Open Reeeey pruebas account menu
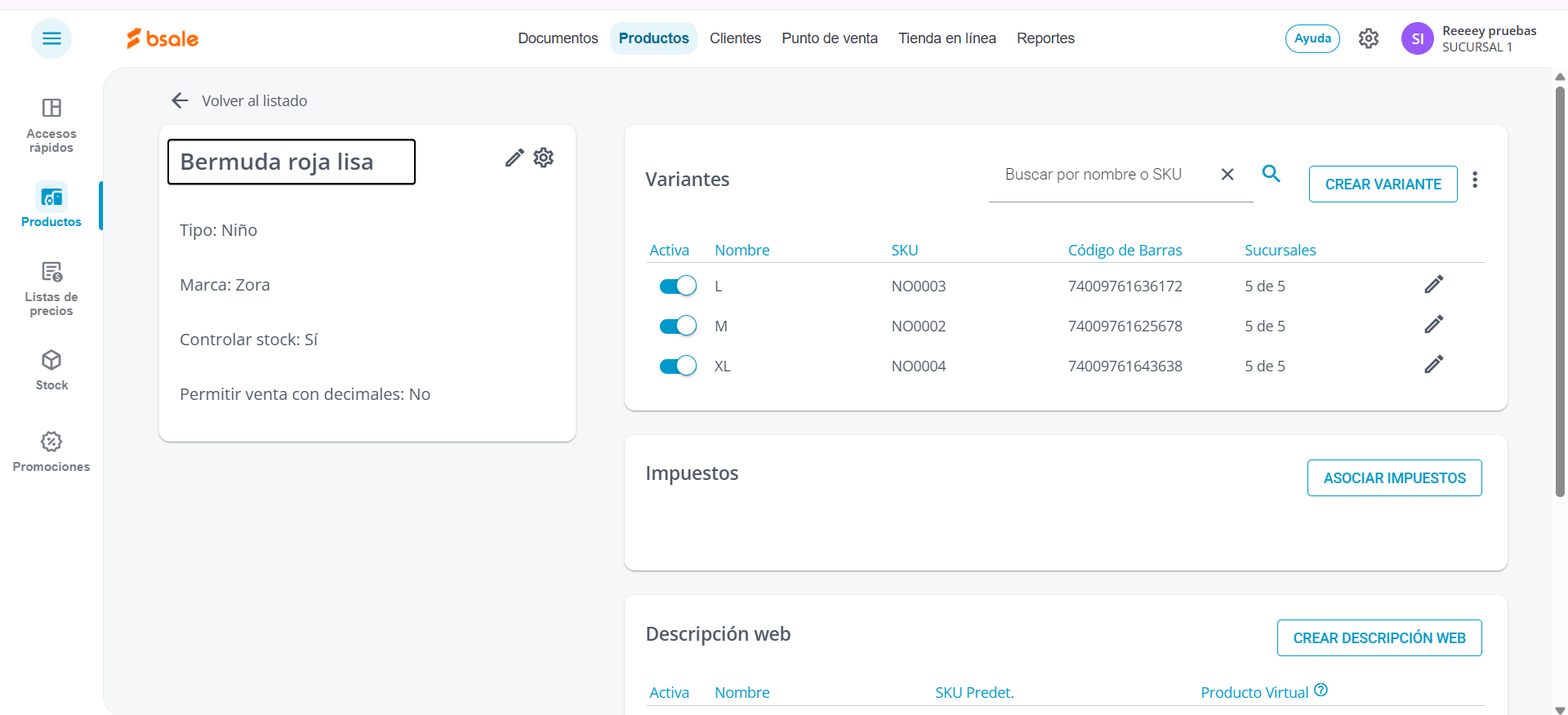Screen dimensions: 1568x715 [1489, 38]
